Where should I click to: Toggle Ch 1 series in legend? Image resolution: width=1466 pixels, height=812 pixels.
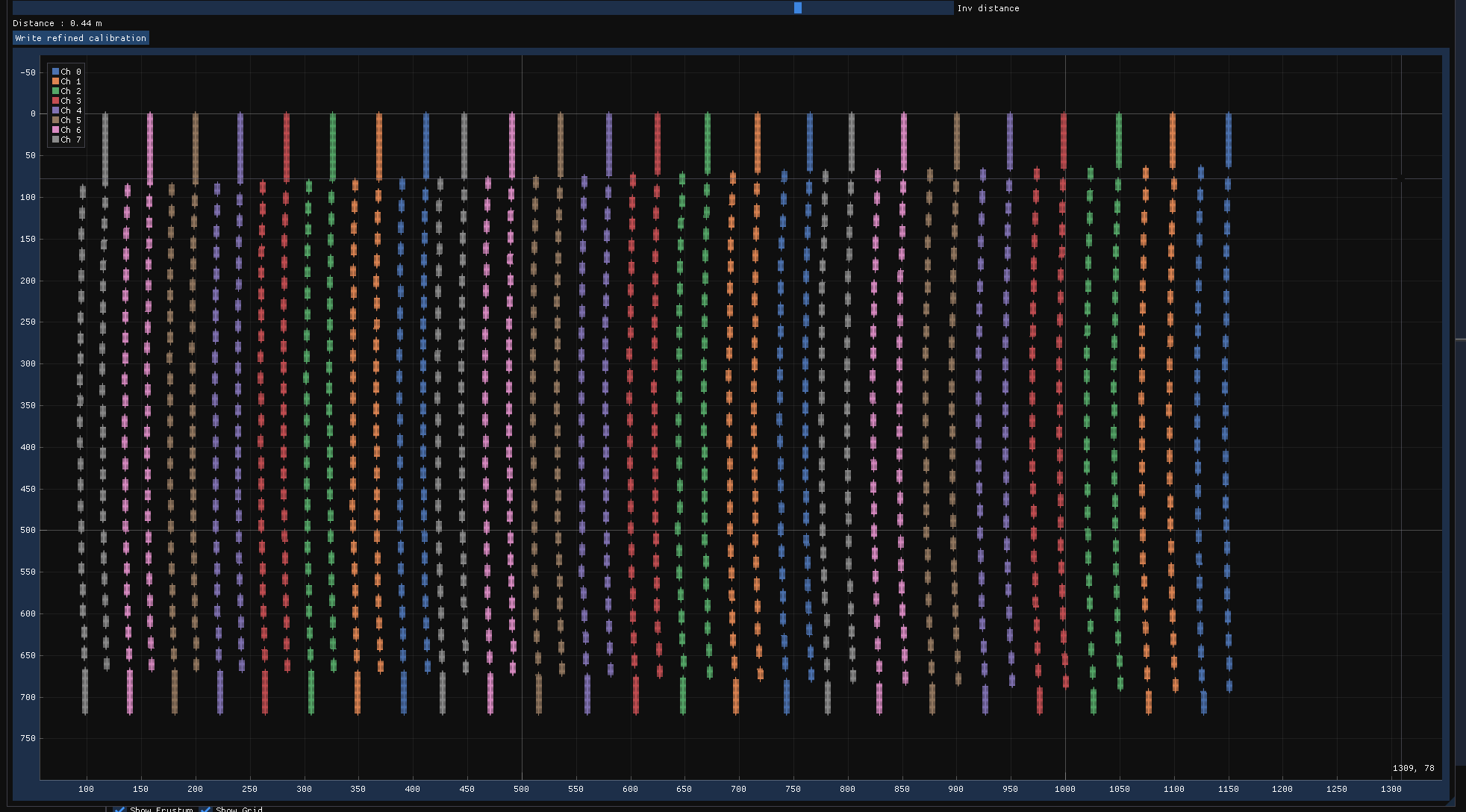(x=55, y=81)
